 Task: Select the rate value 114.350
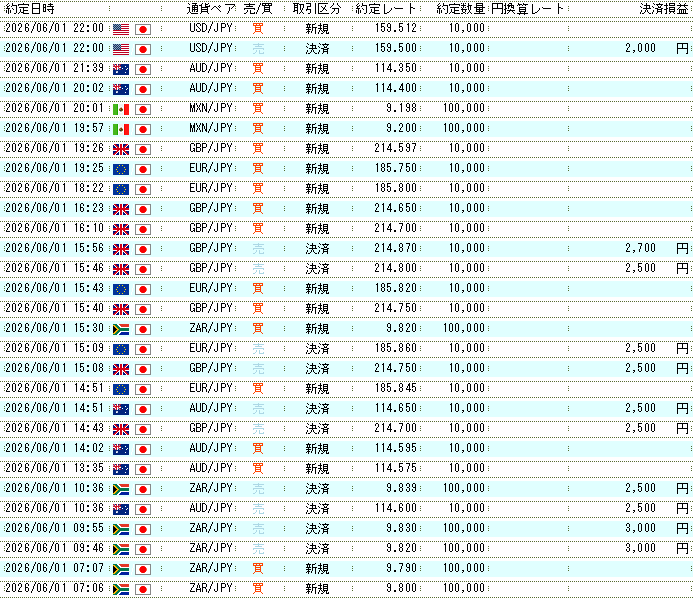[x=396, y=68]
